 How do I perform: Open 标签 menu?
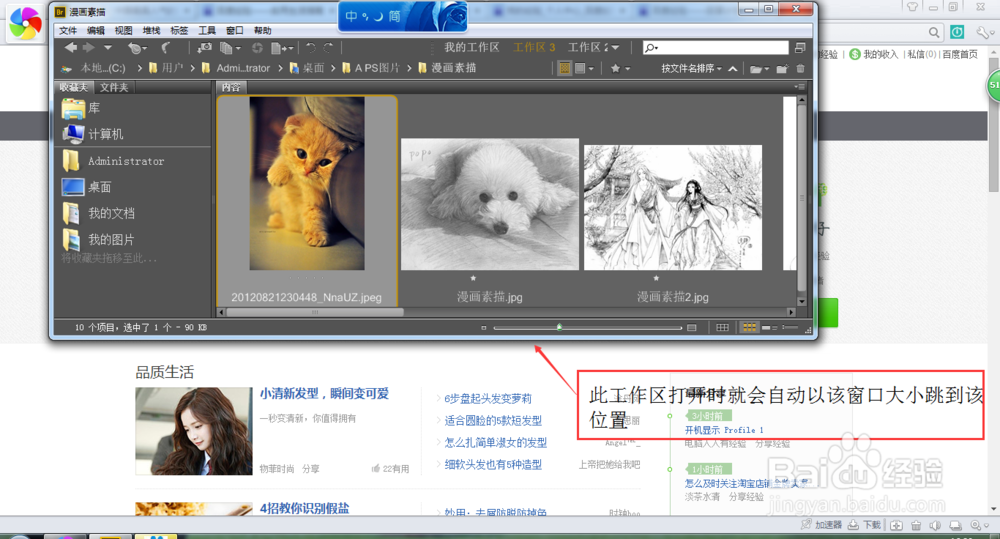coord(179,31)
